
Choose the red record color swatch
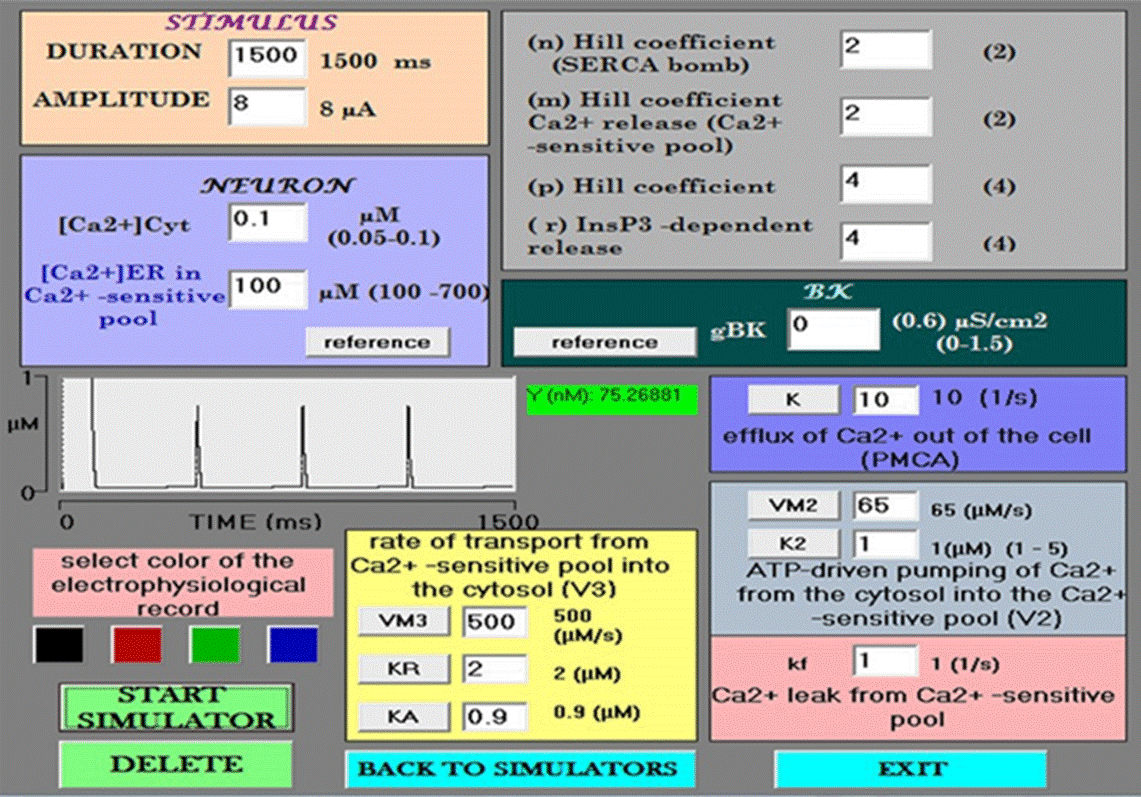[136, 644]
